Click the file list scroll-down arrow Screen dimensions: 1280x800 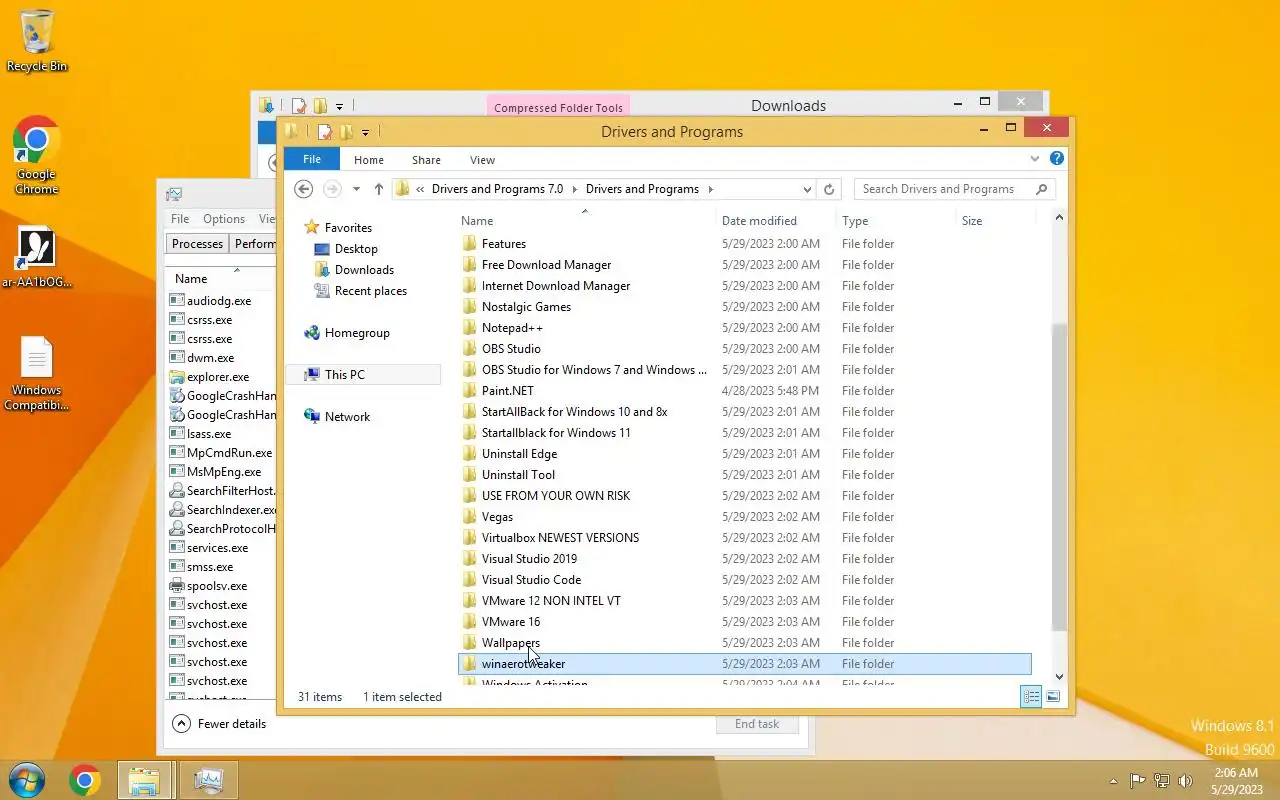(1059, 677)
